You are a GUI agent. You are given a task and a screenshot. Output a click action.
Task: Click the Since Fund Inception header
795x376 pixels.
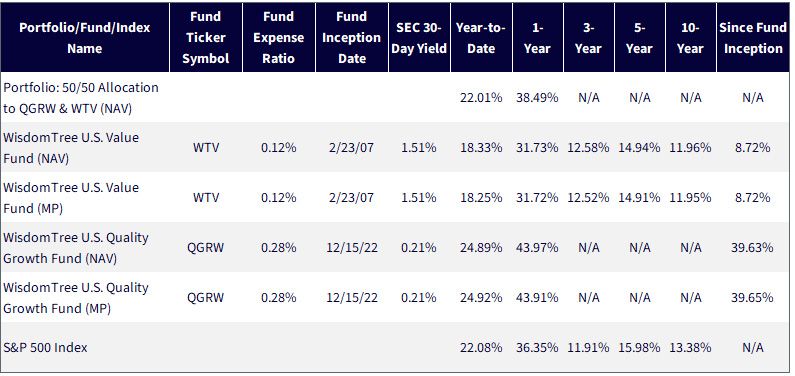(753, 37)
